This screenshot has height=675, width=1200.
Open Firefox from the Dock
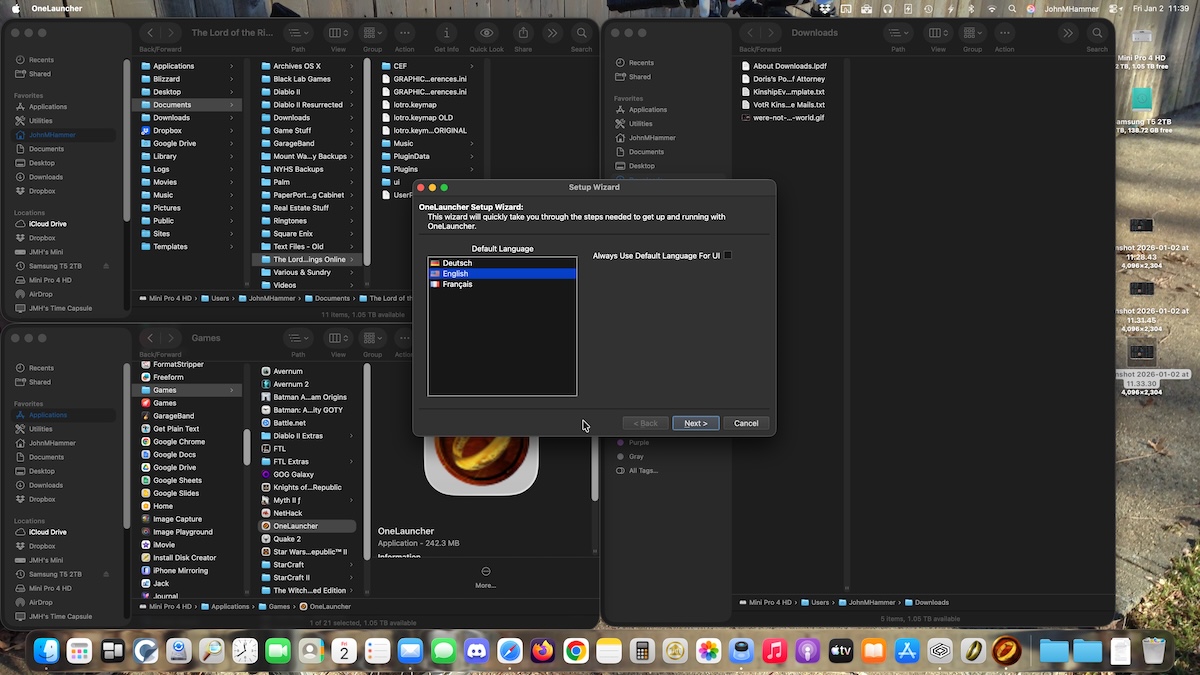coord(542,652)
